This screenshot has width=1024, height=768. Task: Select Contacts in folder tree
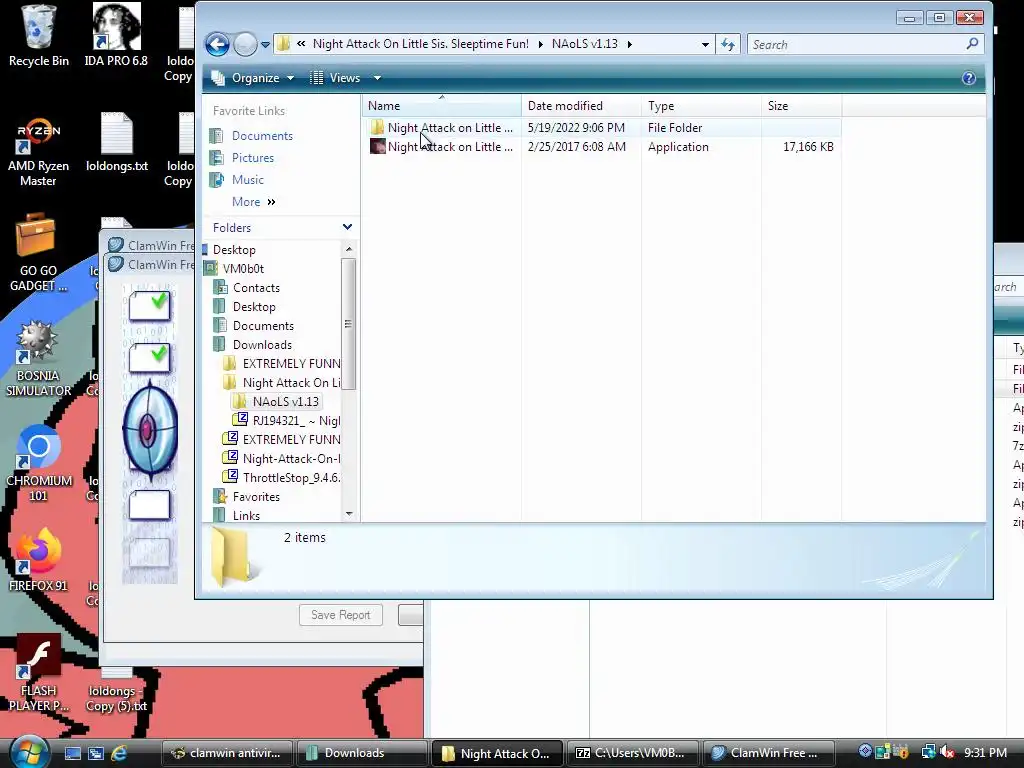coord(256,287)
